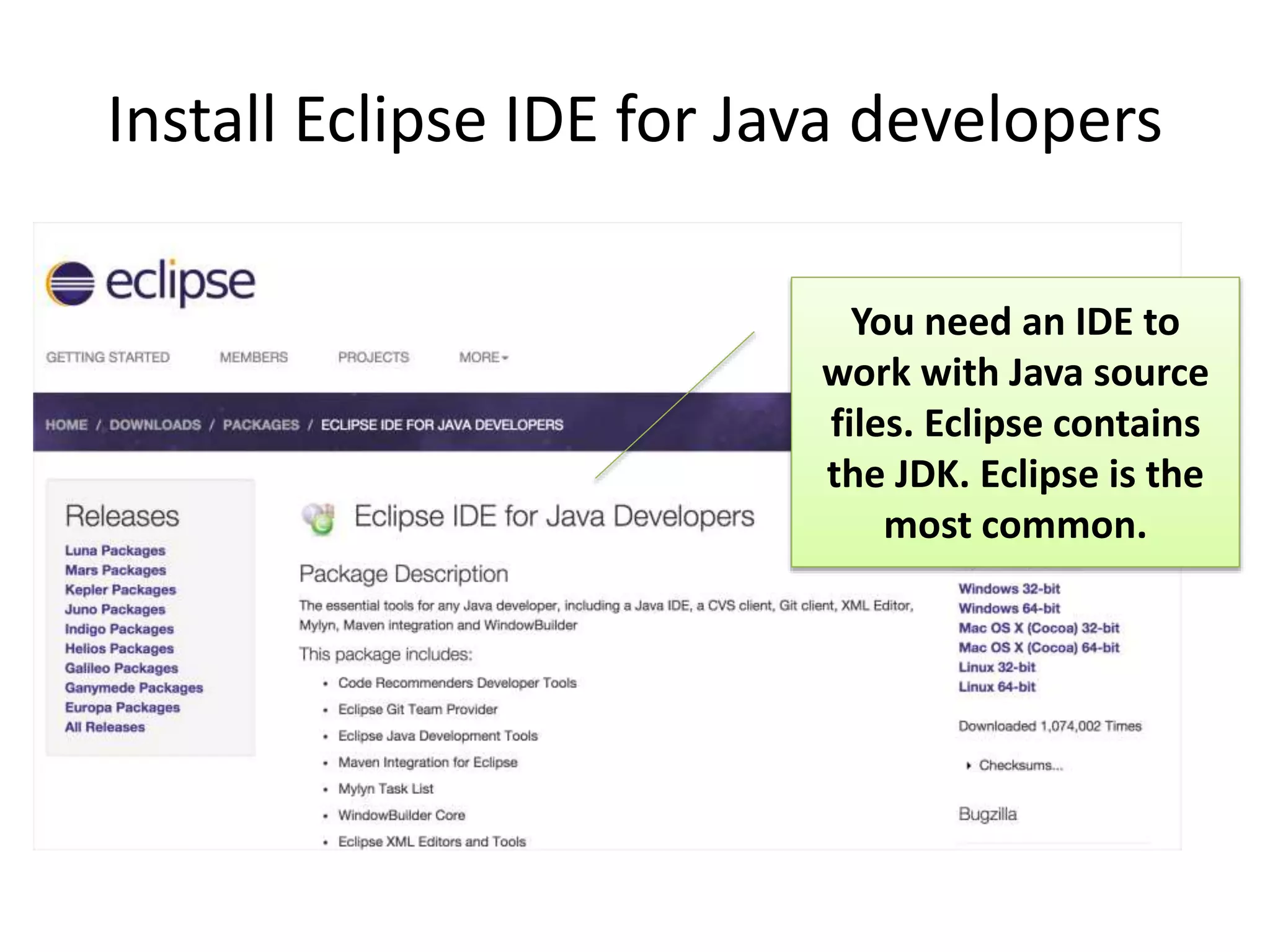Click 'This package includes:' subheading
The width and height of the screenshot is (1270, 952).
[386, 654]
